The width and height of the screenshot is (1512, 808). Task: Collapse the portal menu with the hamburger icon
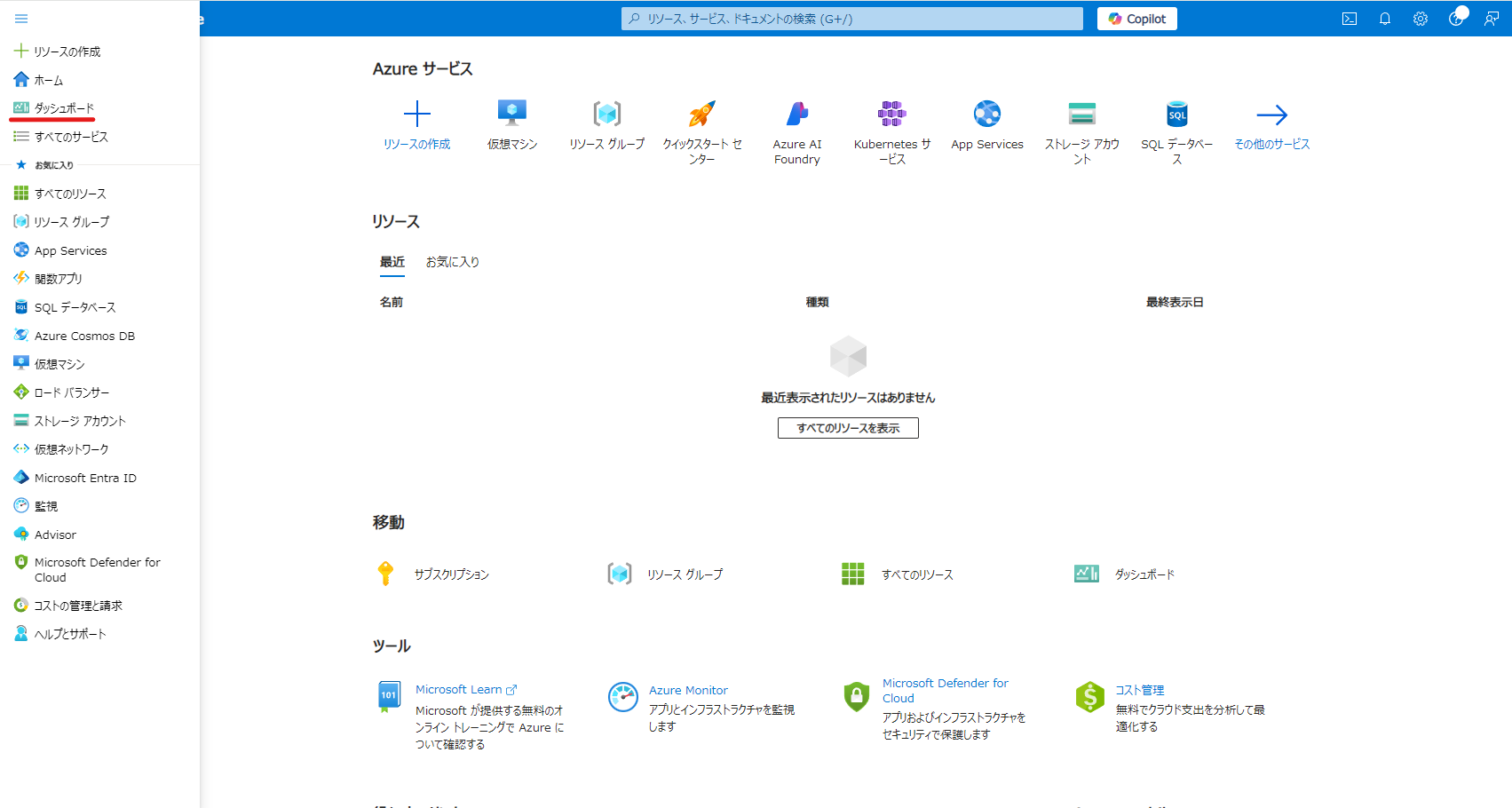(x=21, y=19)
